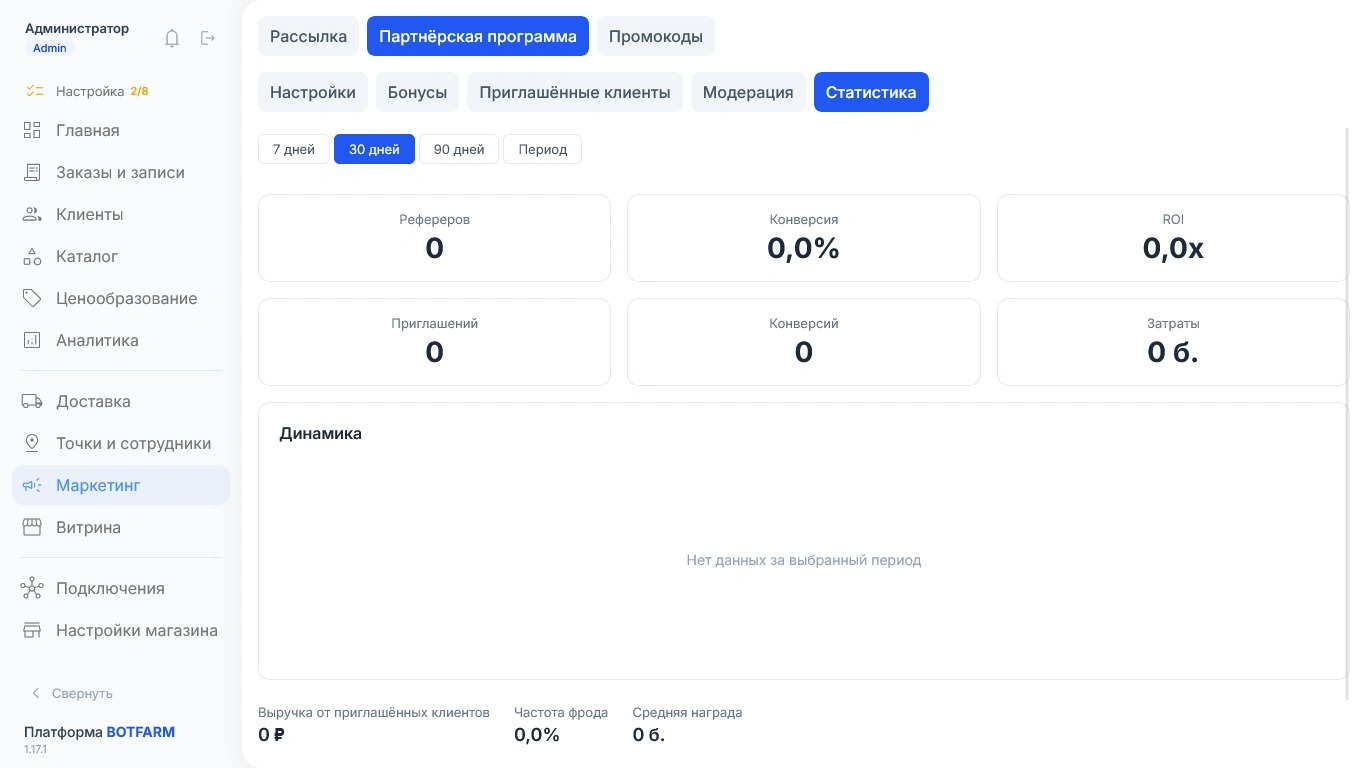This screenshot has width=1366, height=768.
Task: Click the Admin role badge
Action: point(50,48)
